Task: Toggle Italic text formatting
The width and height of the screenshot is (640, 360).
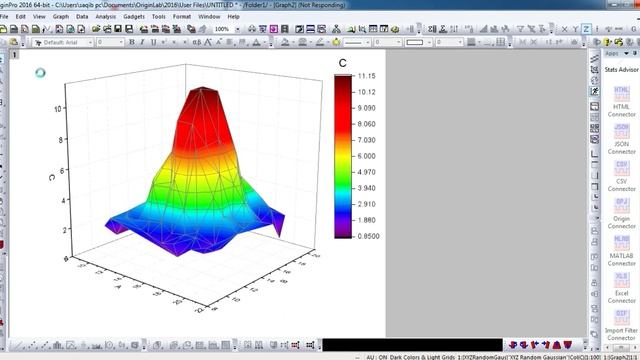Action: [142, 42]
